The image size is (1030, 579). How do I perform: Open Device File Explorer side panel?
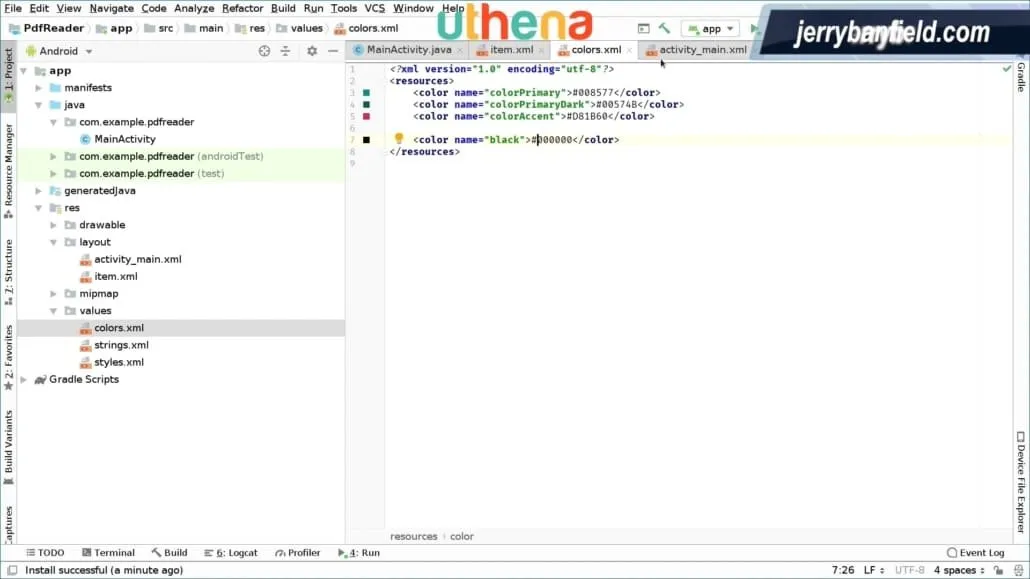(1021, 482)
